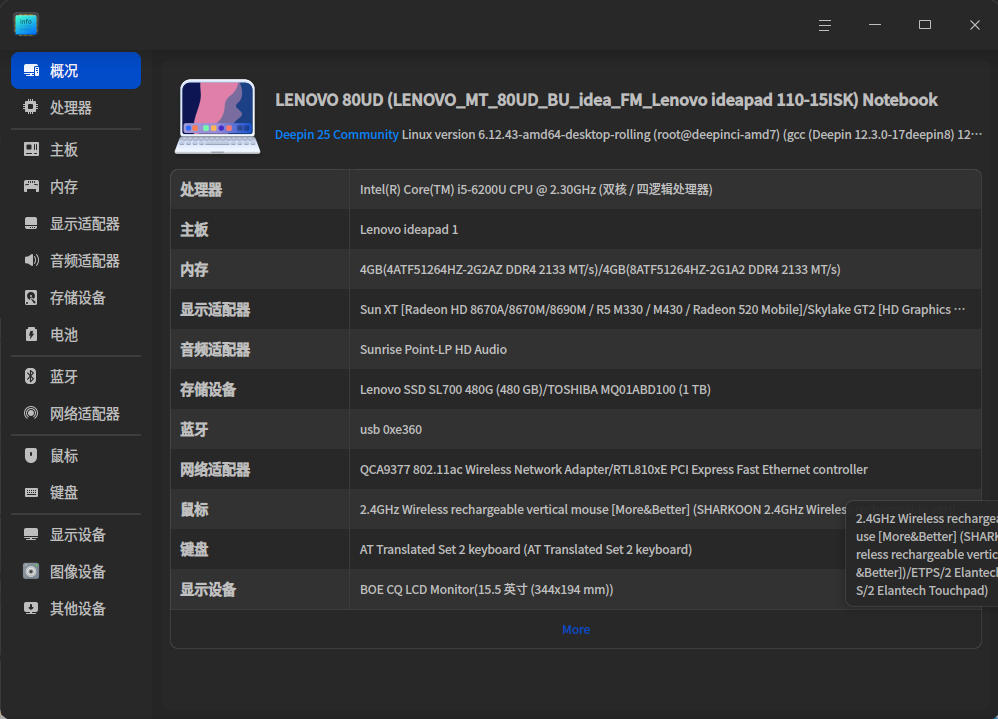Image resolution: width=998 pixels, height=719 pixels.
Task: Click the 鼠标 mouse icon in sidebar
Action: click(31, 455)
